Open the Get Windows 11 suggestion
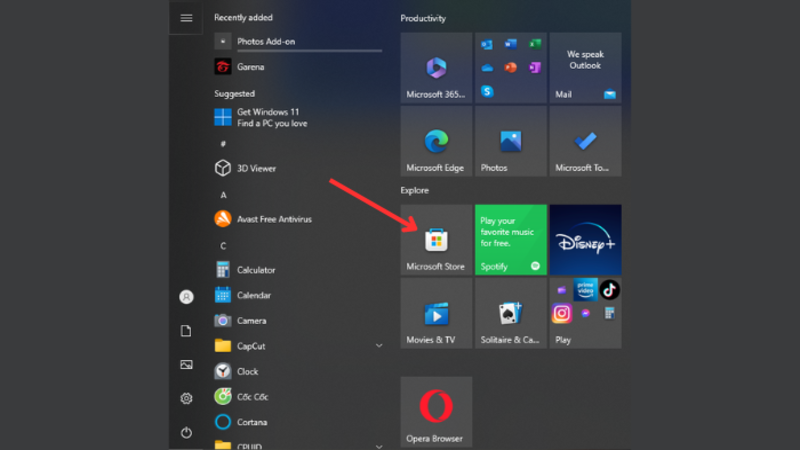The image size is (800, 450). (298, 117)
